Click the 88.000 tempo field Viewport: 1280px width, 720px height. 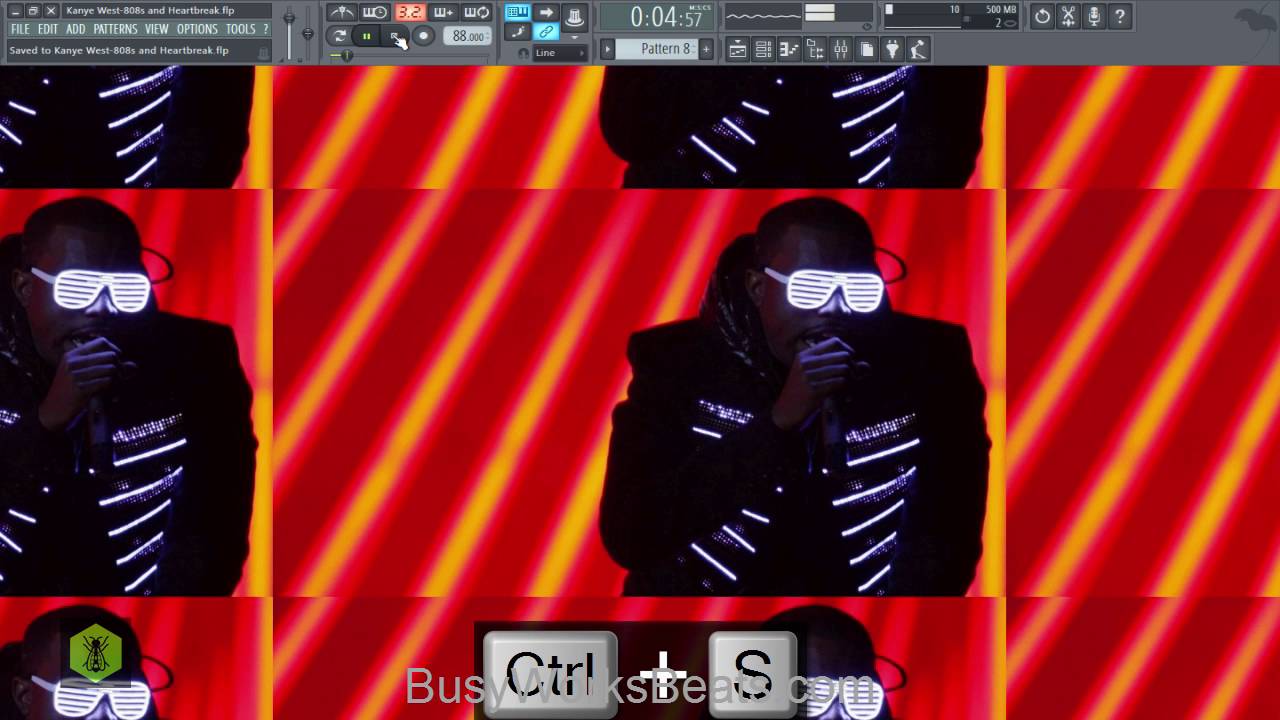click(x=468, y=36)
